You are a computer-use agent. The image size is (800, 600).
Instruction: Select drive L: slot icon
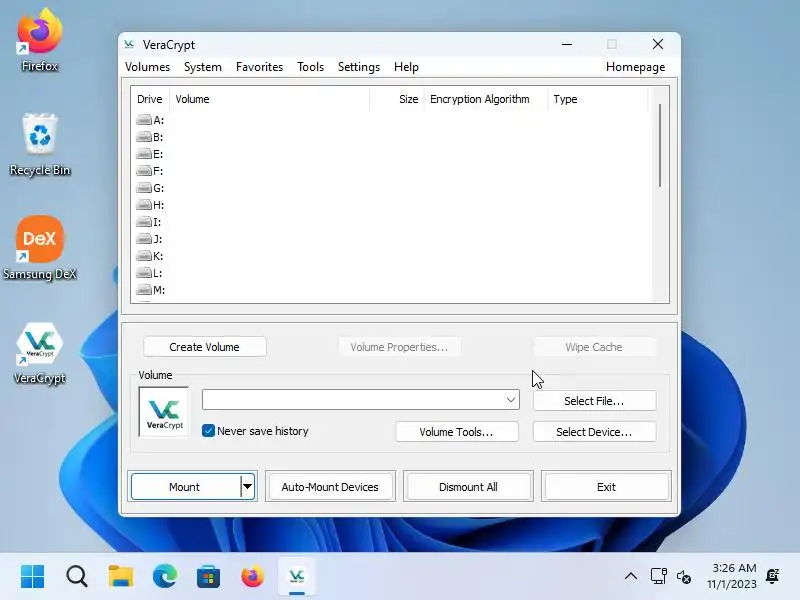pos(144,273)
